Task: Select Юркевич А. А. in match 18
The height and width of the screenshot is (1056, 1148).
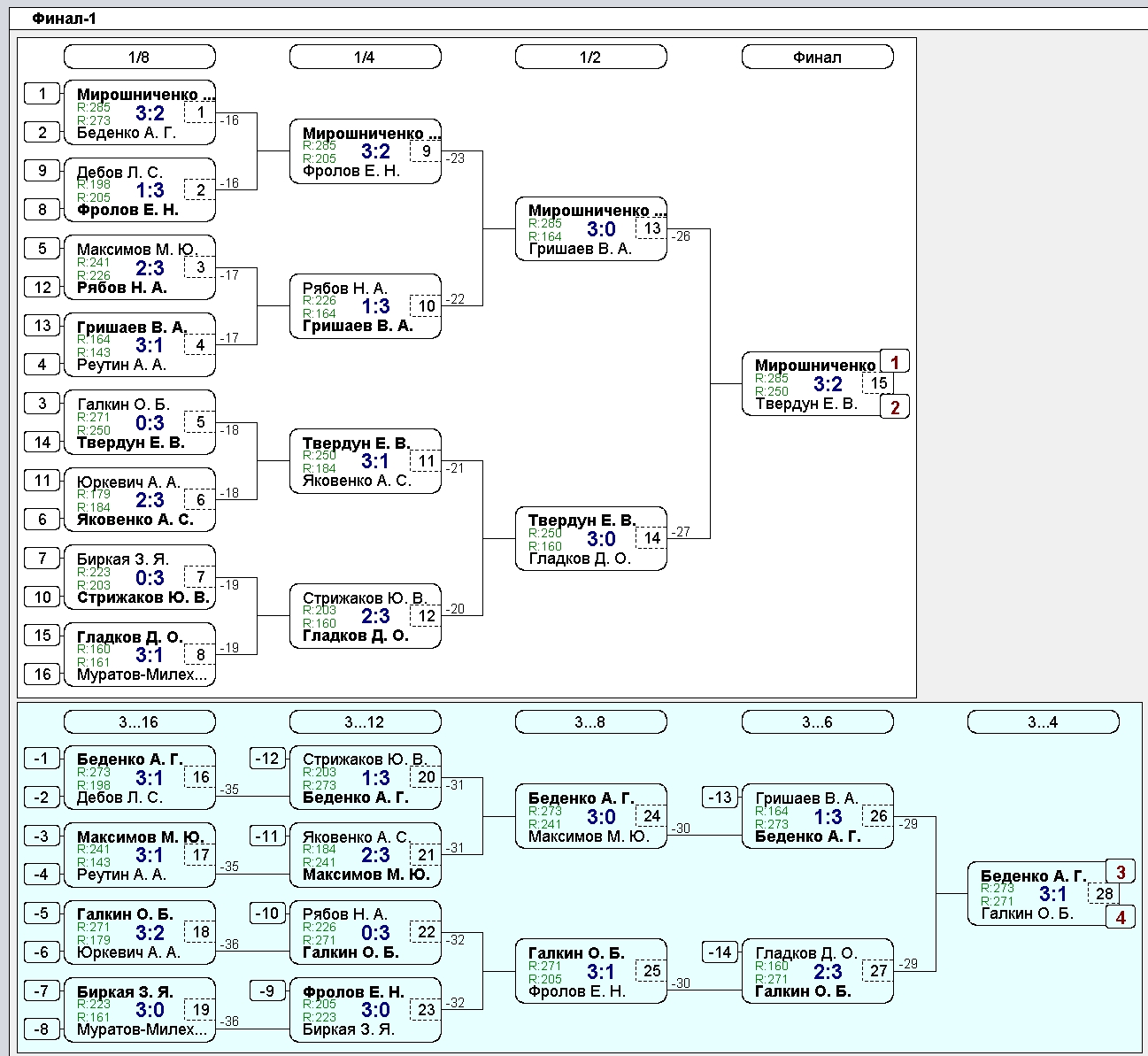Action: [128, 952]
